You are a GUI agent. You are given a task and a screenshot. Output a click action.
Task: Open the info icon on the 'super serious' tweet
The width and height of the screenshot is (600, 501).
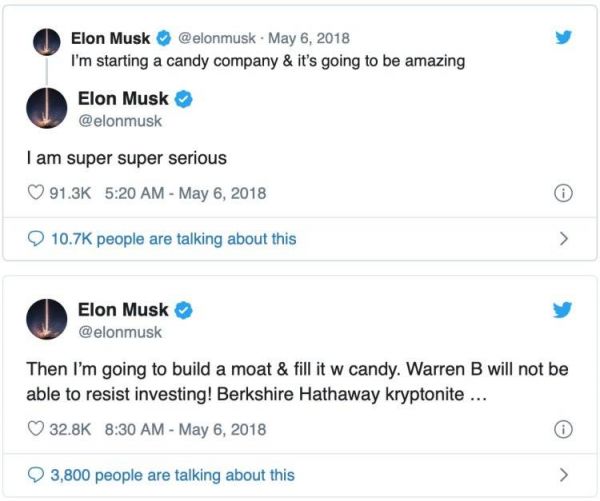point(563,192)
